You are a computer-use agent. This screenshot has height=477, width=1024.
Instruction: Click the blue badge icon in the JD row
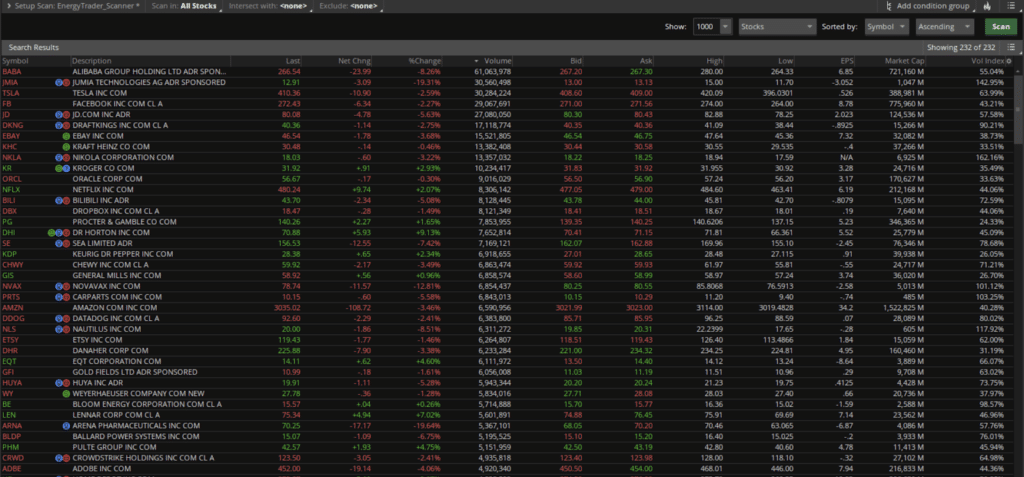tap(59, 114)
